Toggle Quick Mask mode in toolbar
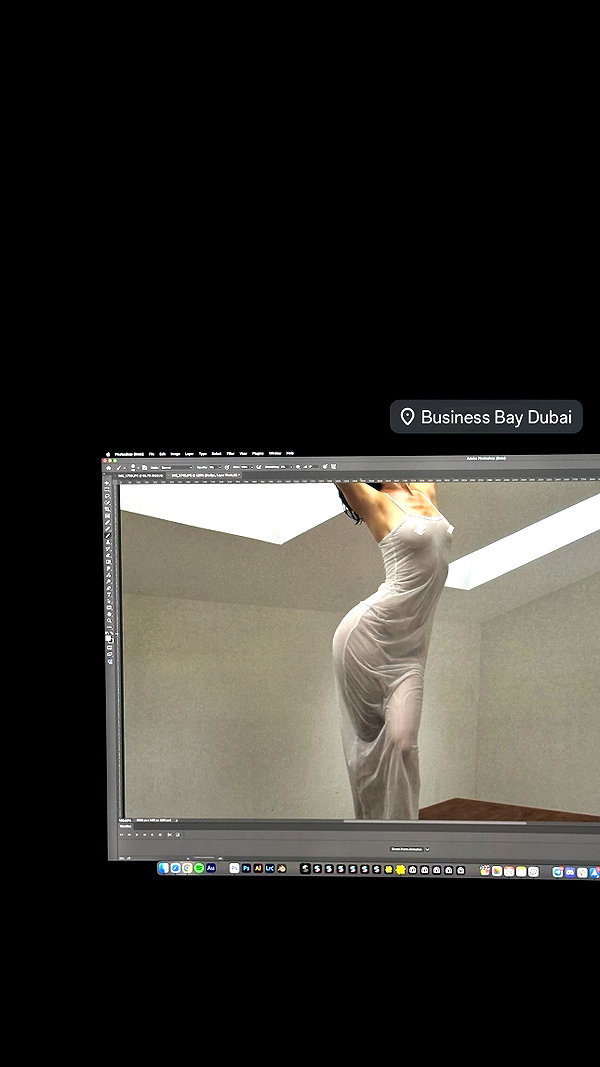Image resolution: width=600 pixels, height=1067 pixels. pyautogui.click(x=109, y=647)
